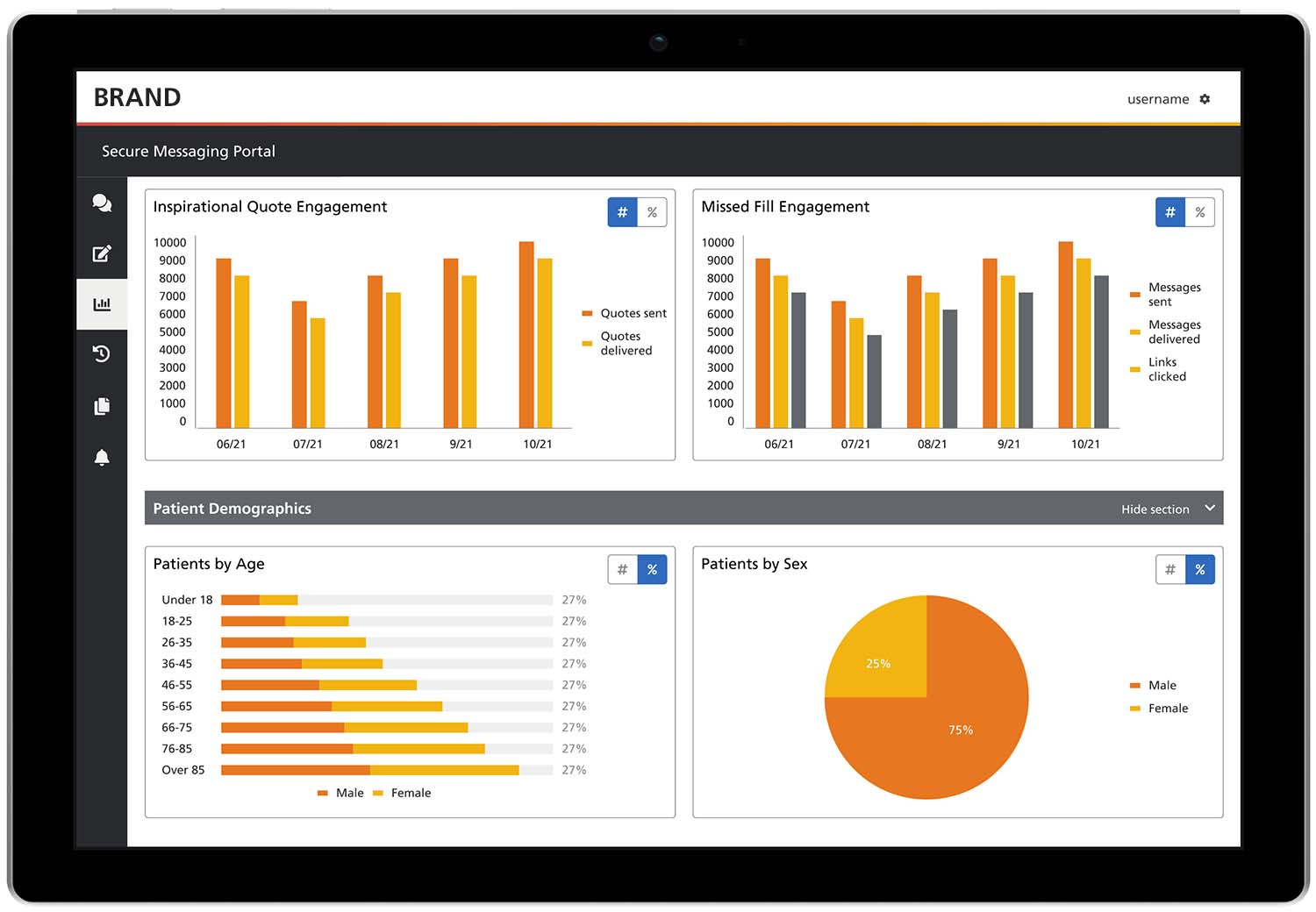Switch Patients by Sex to % view
1316x912 pixels.
pyautogui.click(x=1199, y=569)
